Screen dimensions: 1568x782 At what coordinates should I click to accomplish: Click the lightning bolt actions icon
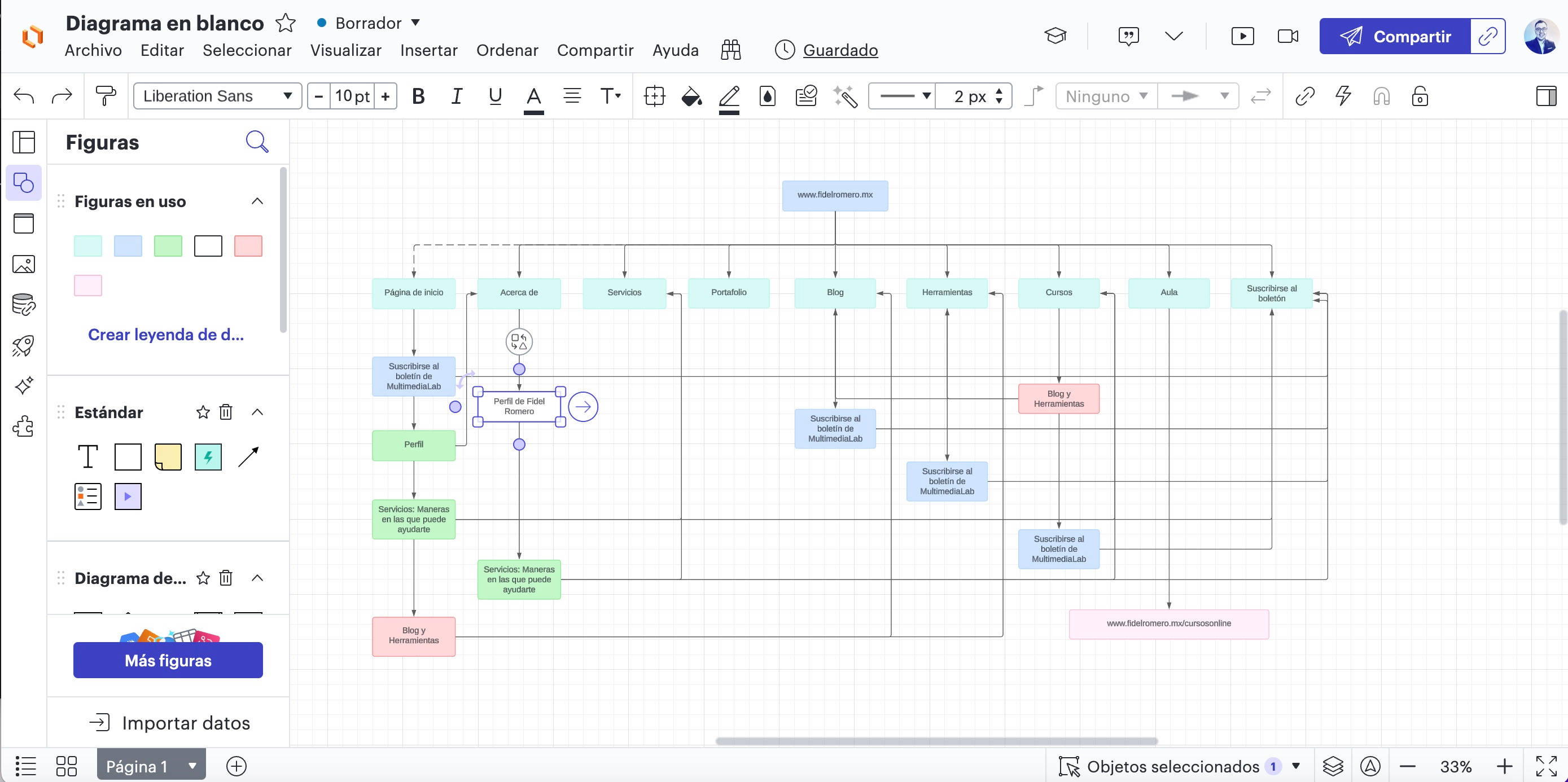click(1343, 96)
